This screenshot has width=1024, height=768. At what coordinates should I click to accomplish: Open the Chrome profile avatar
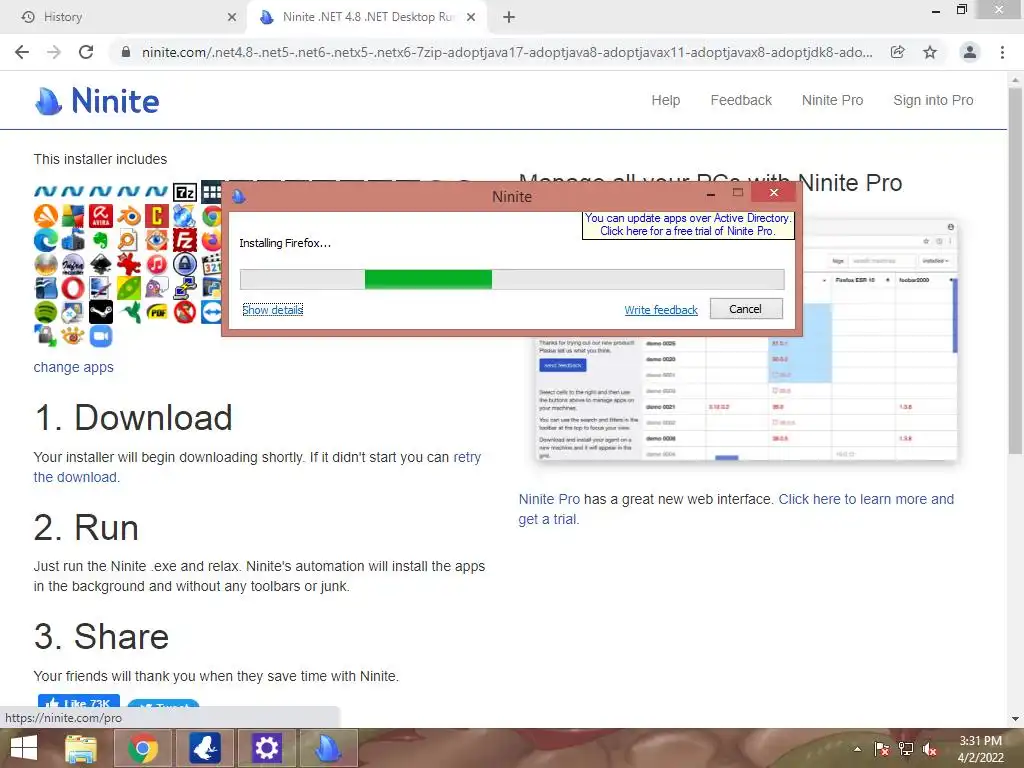click(x=970, y=52)
